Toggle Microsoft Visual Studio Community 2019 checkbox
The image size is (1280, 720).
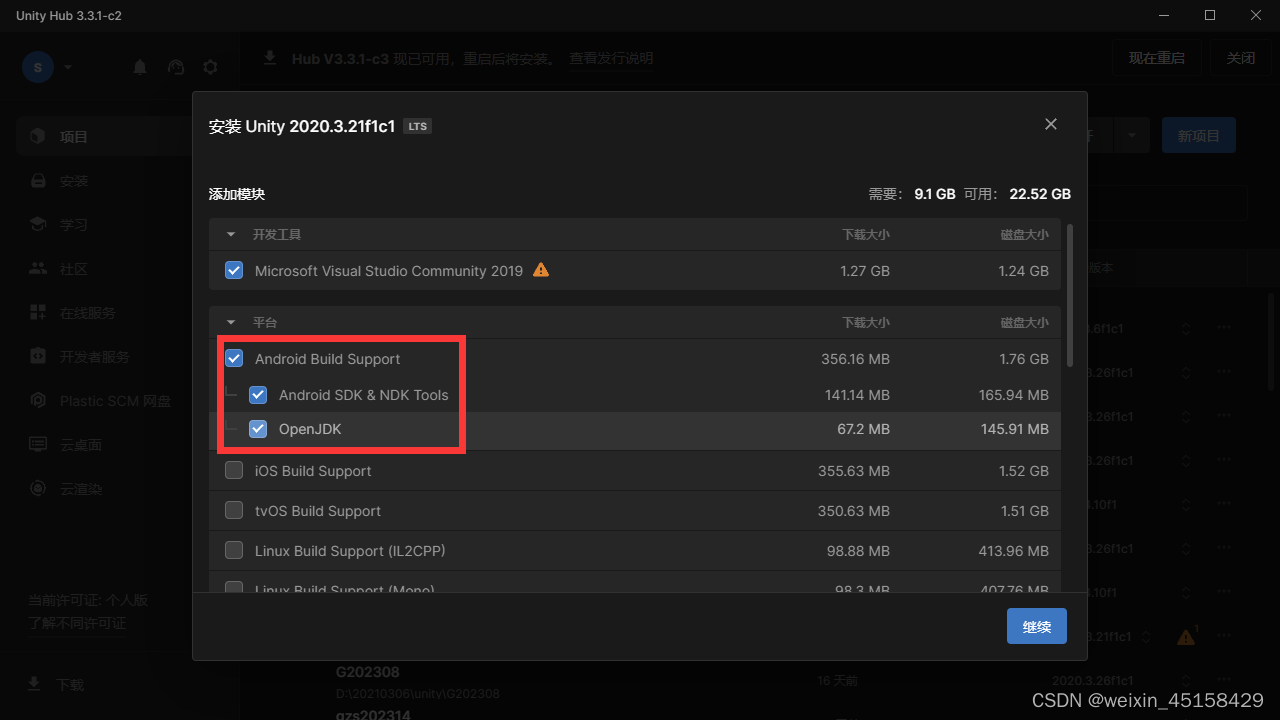234,270
